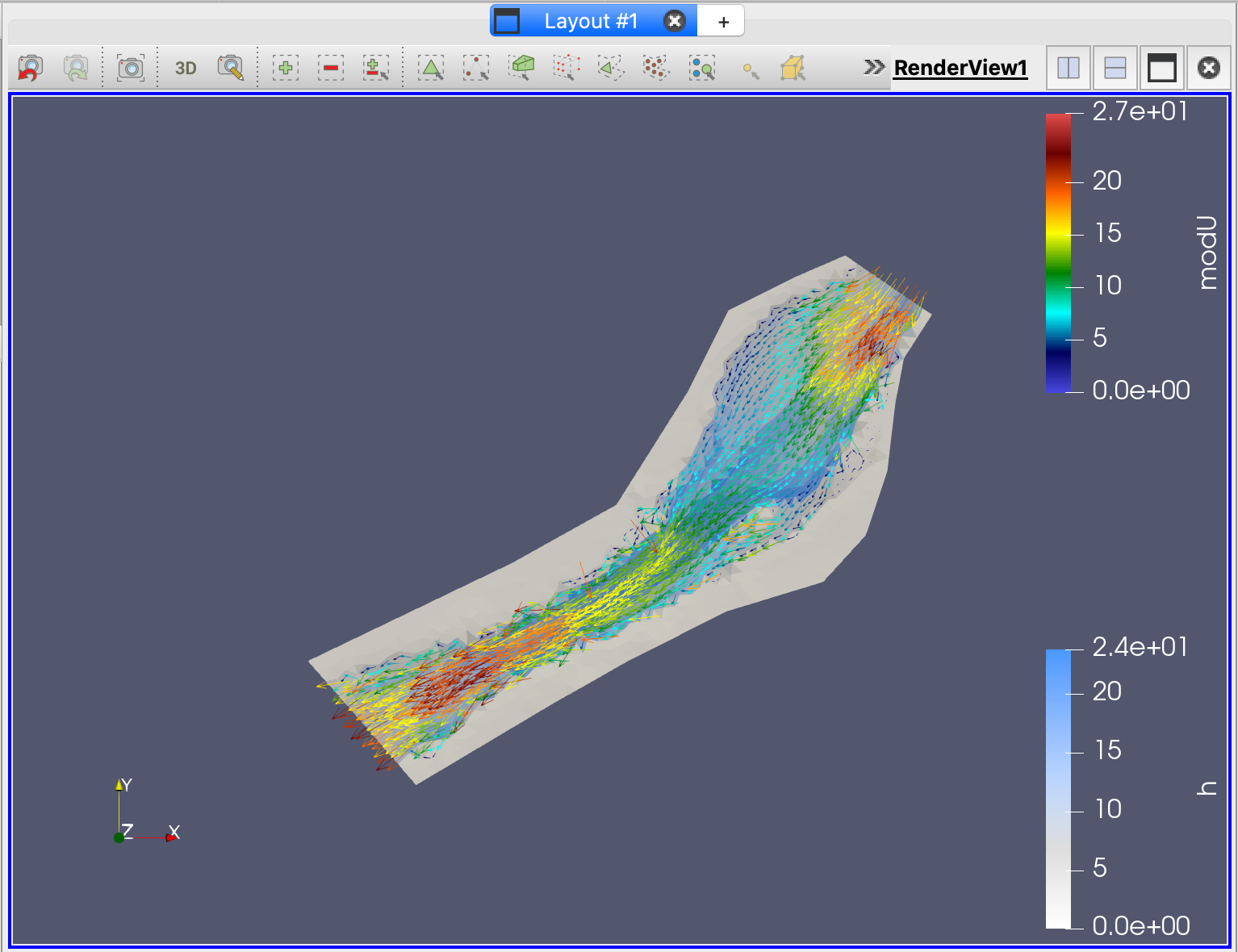Image resolution: width=1238 pixels, height=952 pixels.
Task: Split the view horizontally (side-by-side)
Action: pyautogui.click(x=1069, y=68)
